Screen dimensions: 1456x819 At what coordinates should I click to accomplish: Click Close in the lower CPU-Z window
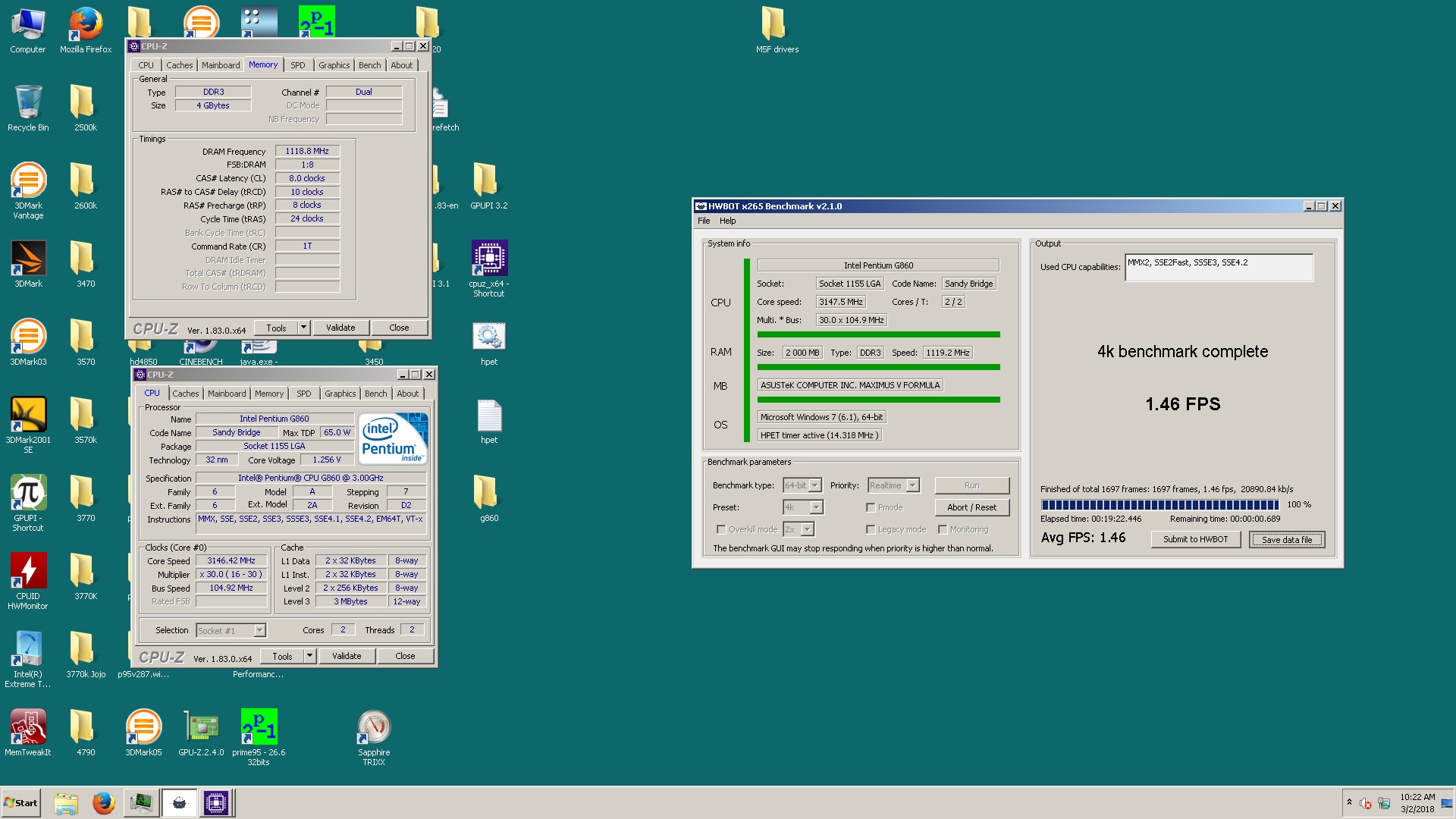coord(405,656)
